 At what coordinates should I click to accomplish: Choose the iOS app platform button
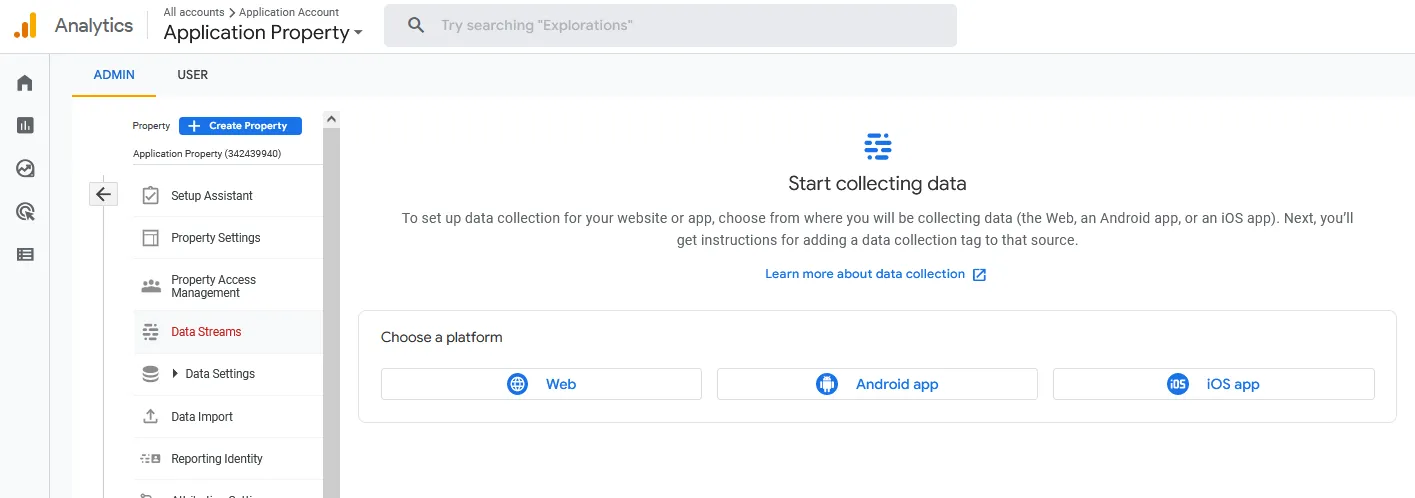(x=1214, y=384)
